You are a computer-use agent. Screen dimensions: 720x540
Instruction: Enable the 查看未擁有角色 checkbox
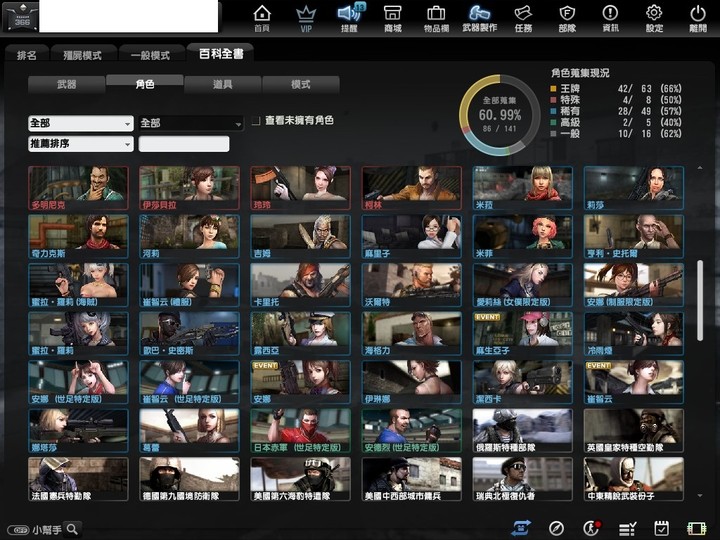pyautogui.click(x=256, y=121)
